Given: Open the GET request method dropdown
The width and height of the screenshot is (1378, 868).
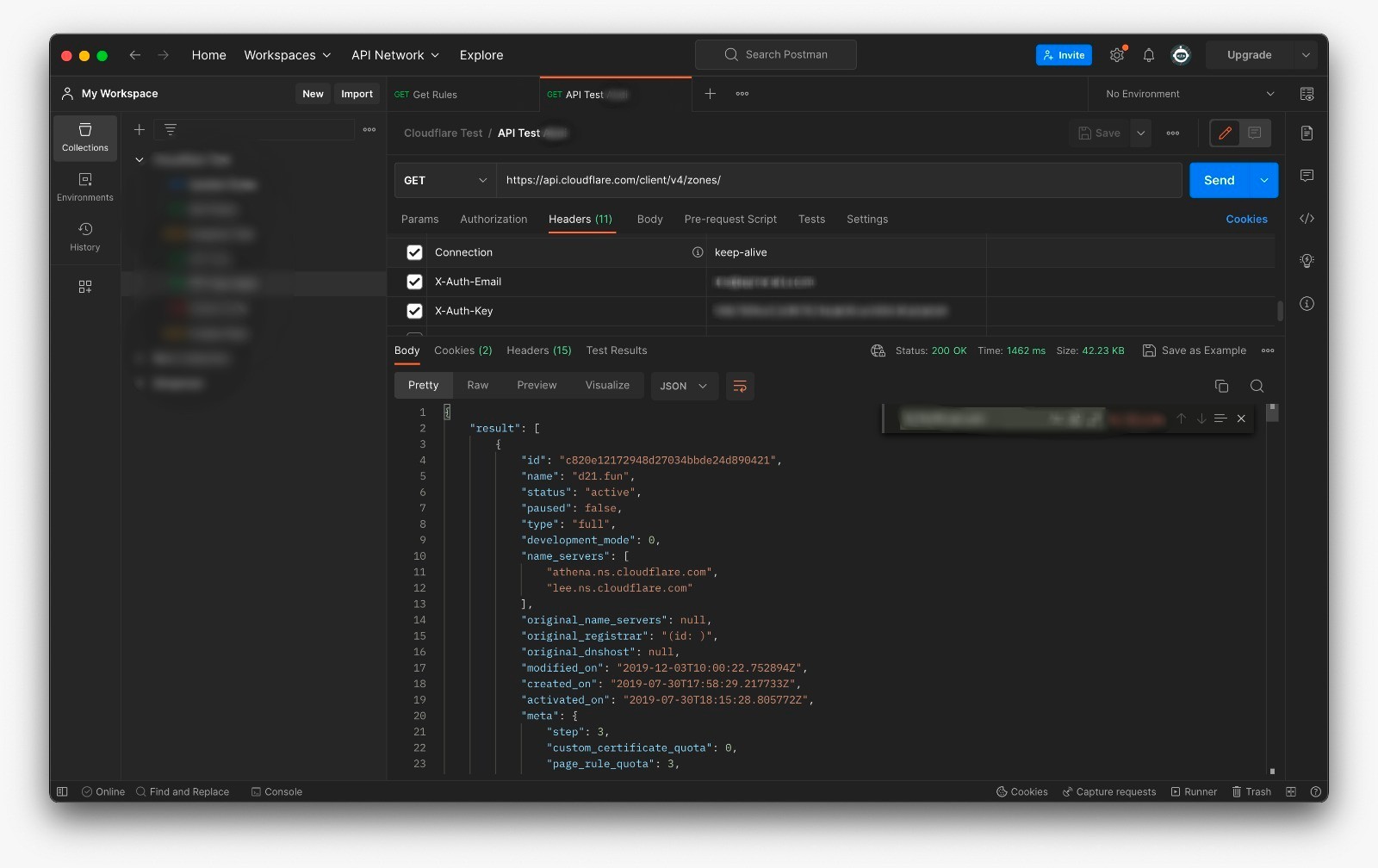Looking at the screenshot, I should pos(443,180).
